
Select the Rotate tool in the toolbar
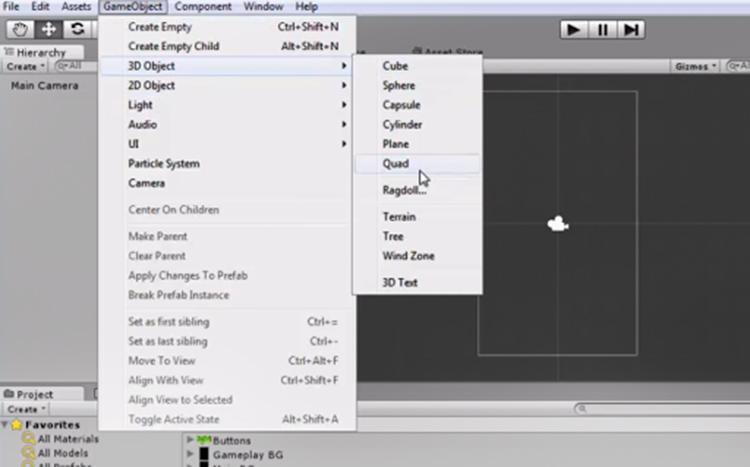(77, 29)
